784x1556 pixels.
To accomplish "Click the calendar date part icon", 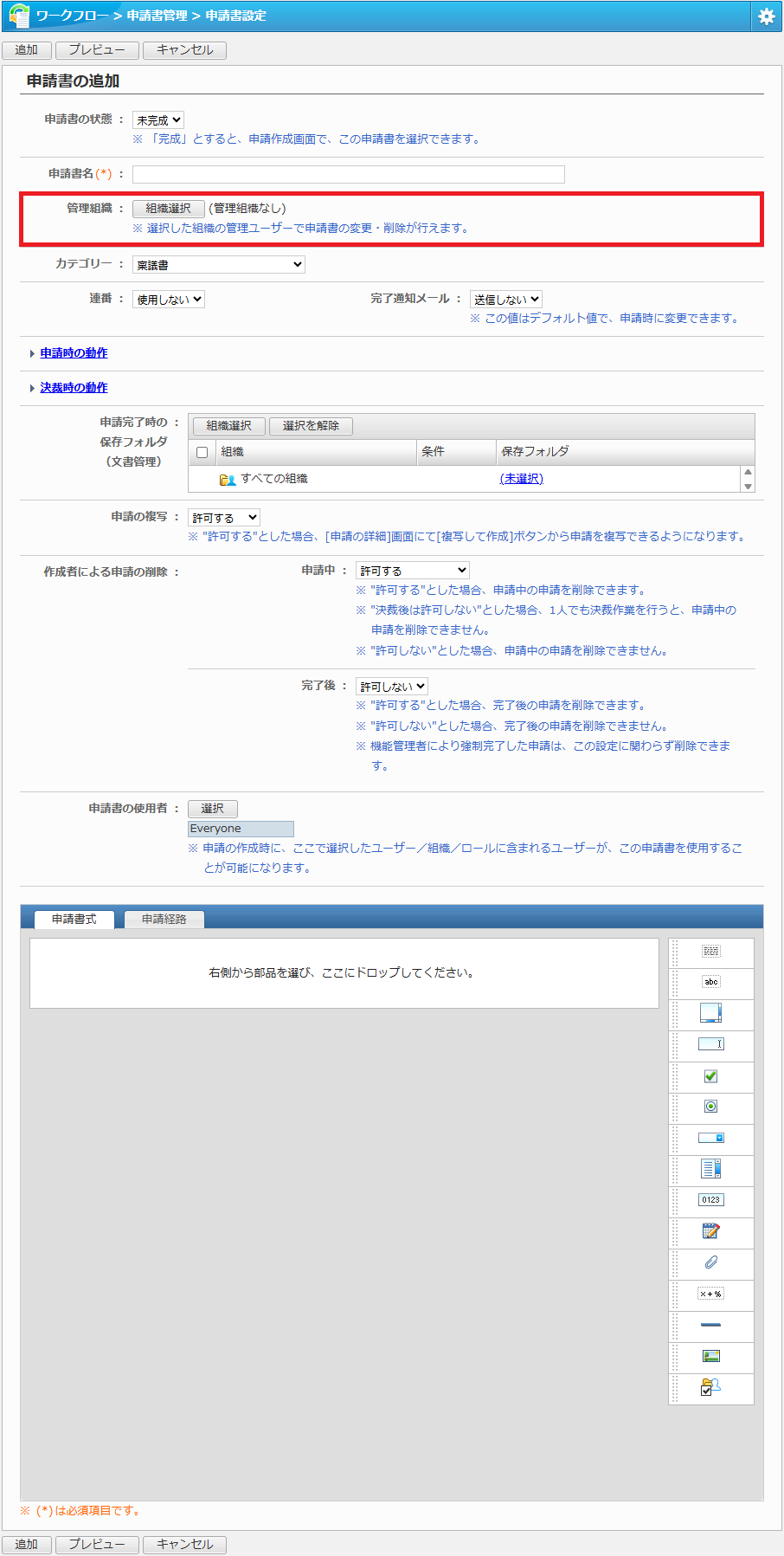I will (710, 1231).
